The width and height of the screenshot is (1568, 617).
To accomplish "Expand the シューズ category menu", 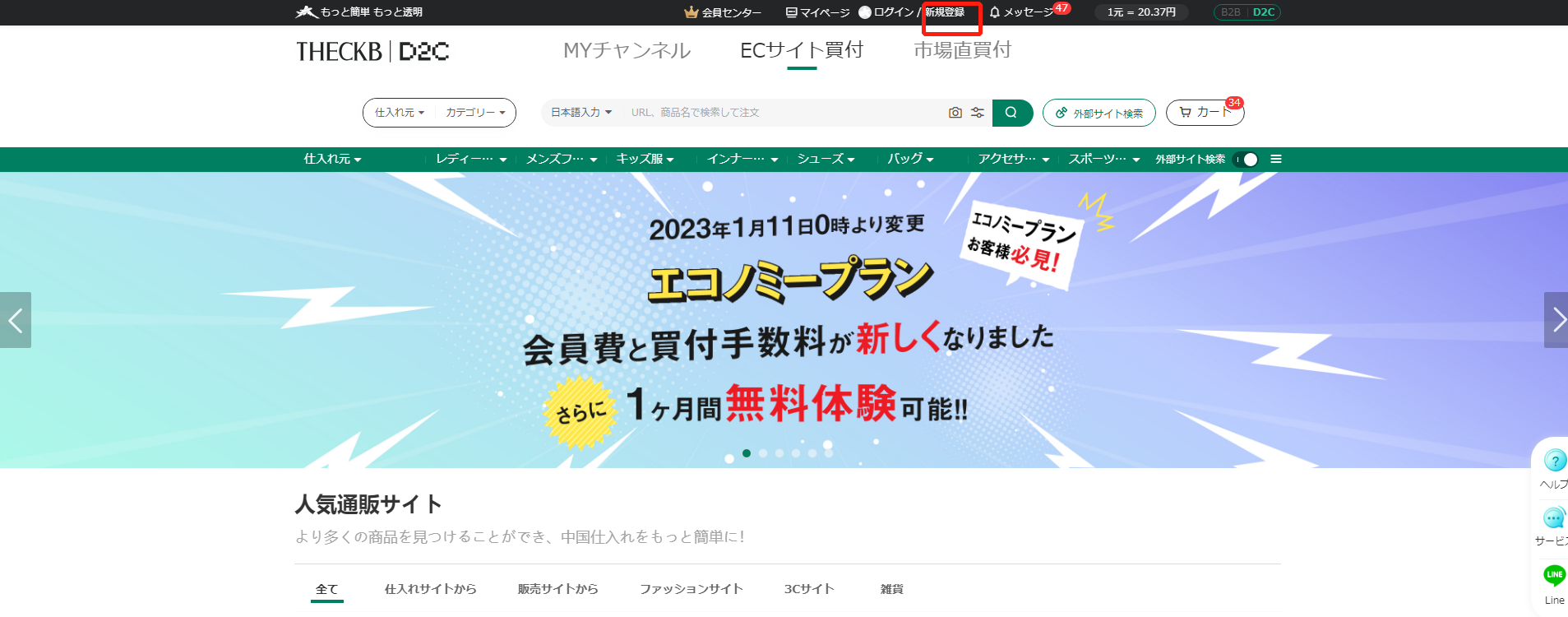I will tap(826, 160).
